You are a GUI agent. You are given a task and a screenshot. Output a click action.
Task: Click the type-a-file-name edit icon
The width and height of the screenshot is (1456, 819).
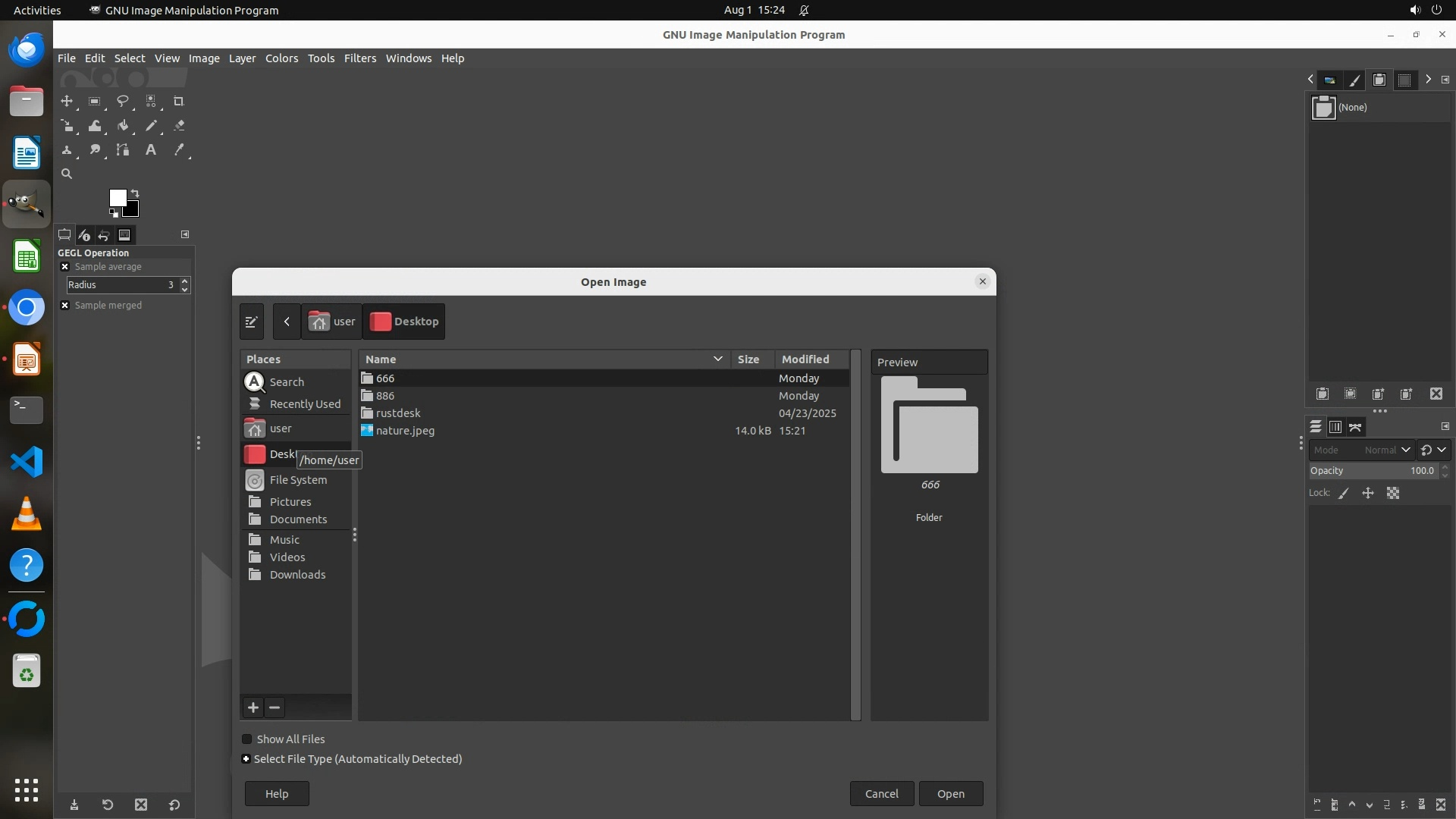coord(252,322)
